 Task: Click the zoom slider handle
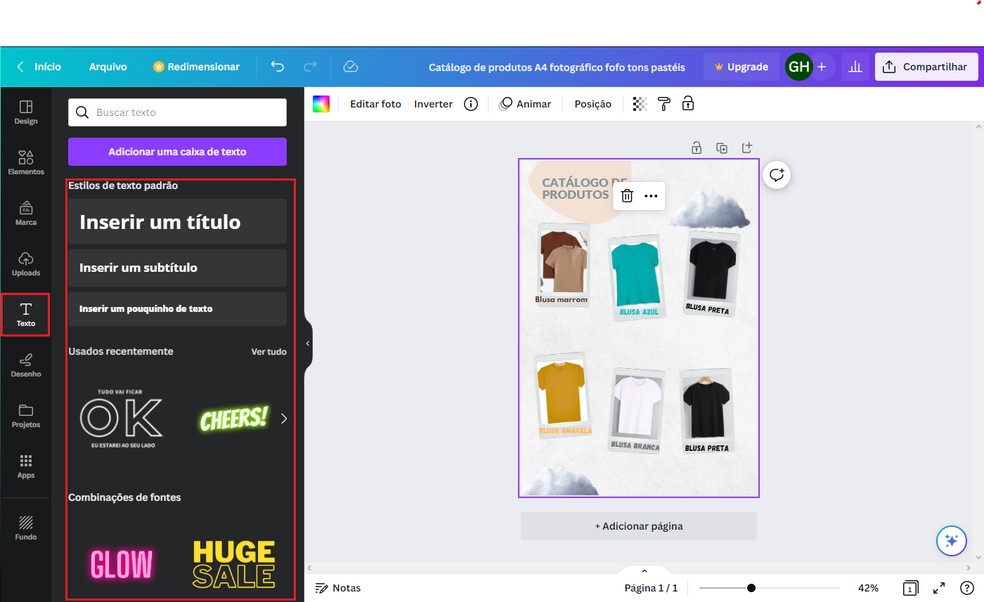click(751, 588)
